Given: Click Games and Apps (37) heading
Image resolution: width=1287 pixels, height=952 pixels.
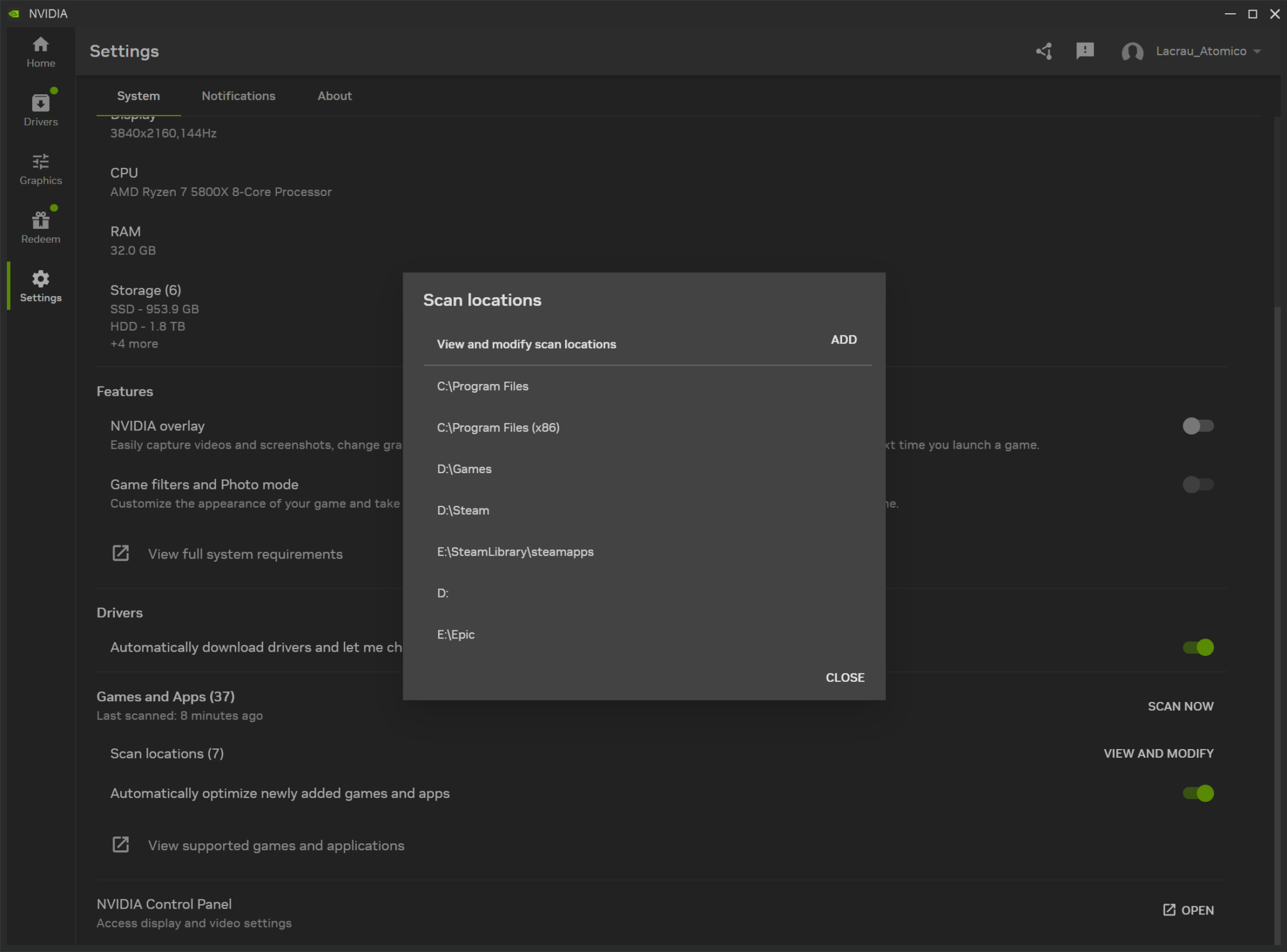Looking at the screenshot, I should [x=166, y=696].
